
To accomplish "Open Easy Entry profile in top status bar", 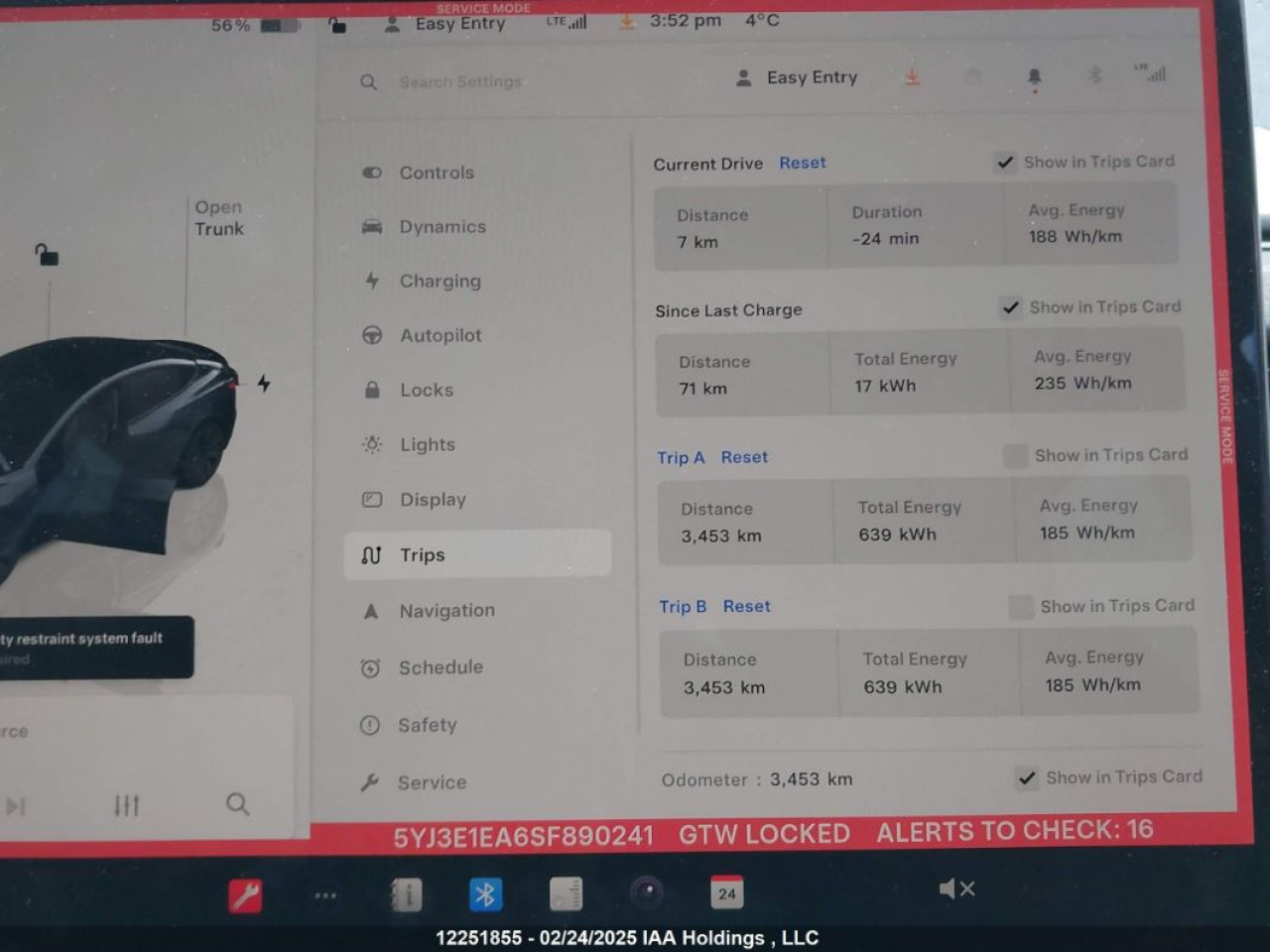I will 445,23.
